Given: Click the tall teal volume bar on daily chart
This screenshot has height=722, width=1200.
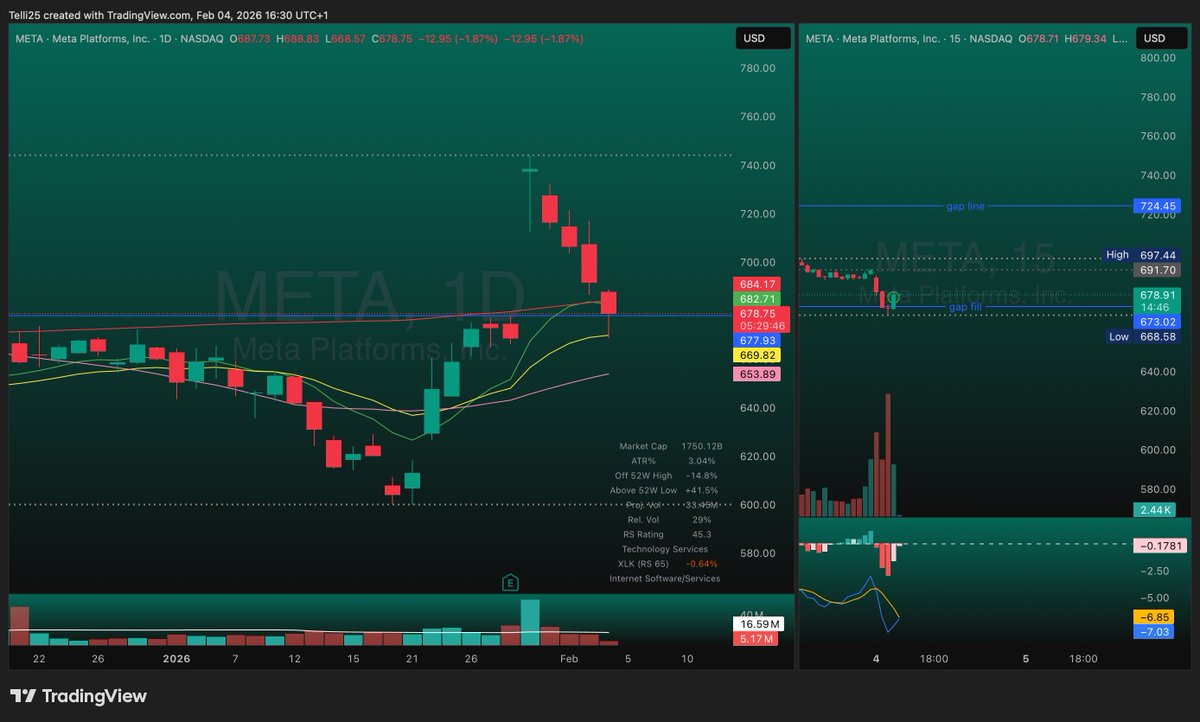Looking at the screenshot, I should 530,622.
